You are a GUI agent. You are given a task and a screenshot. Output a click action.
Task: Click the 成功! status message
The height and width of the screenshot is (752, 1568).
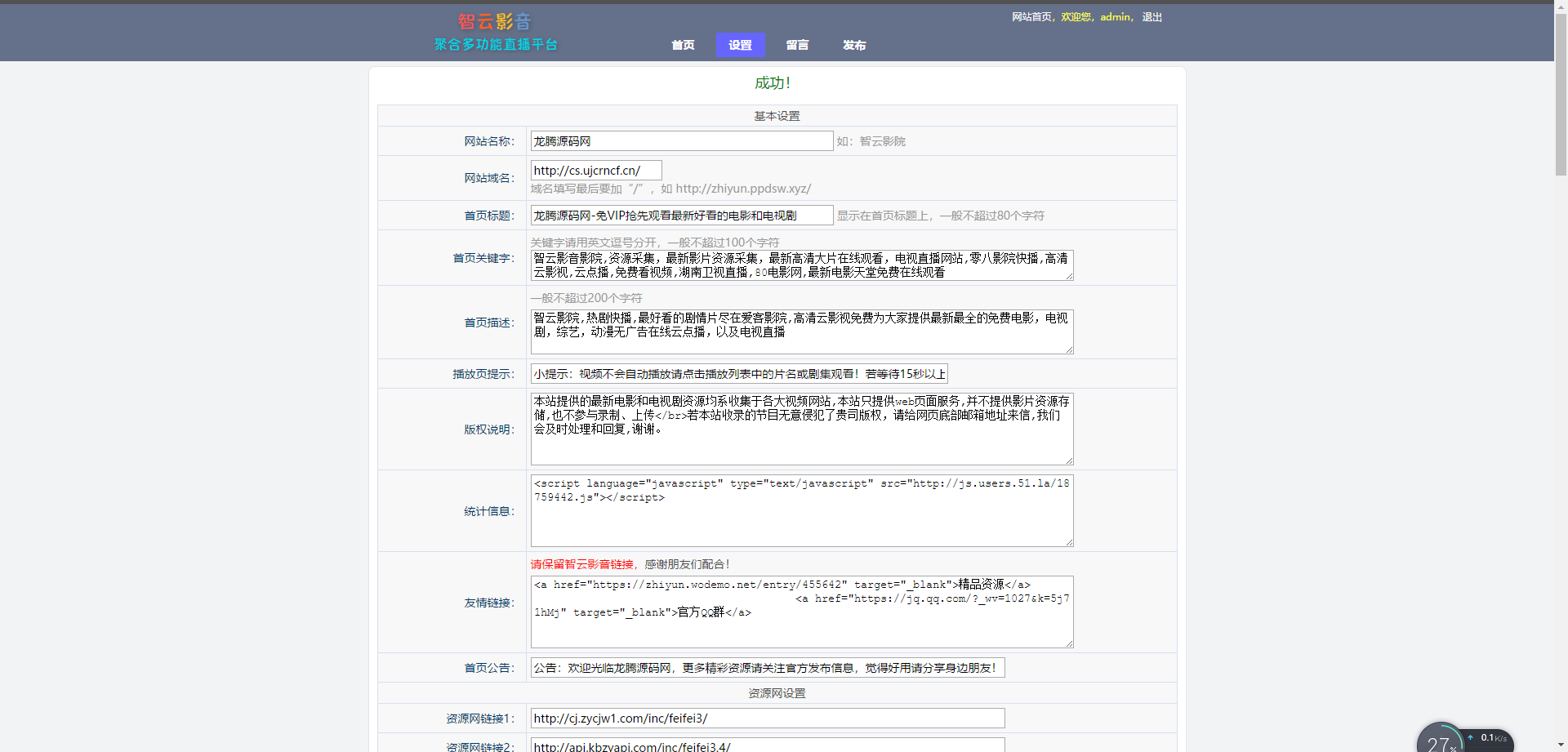(x=773, y=83)
